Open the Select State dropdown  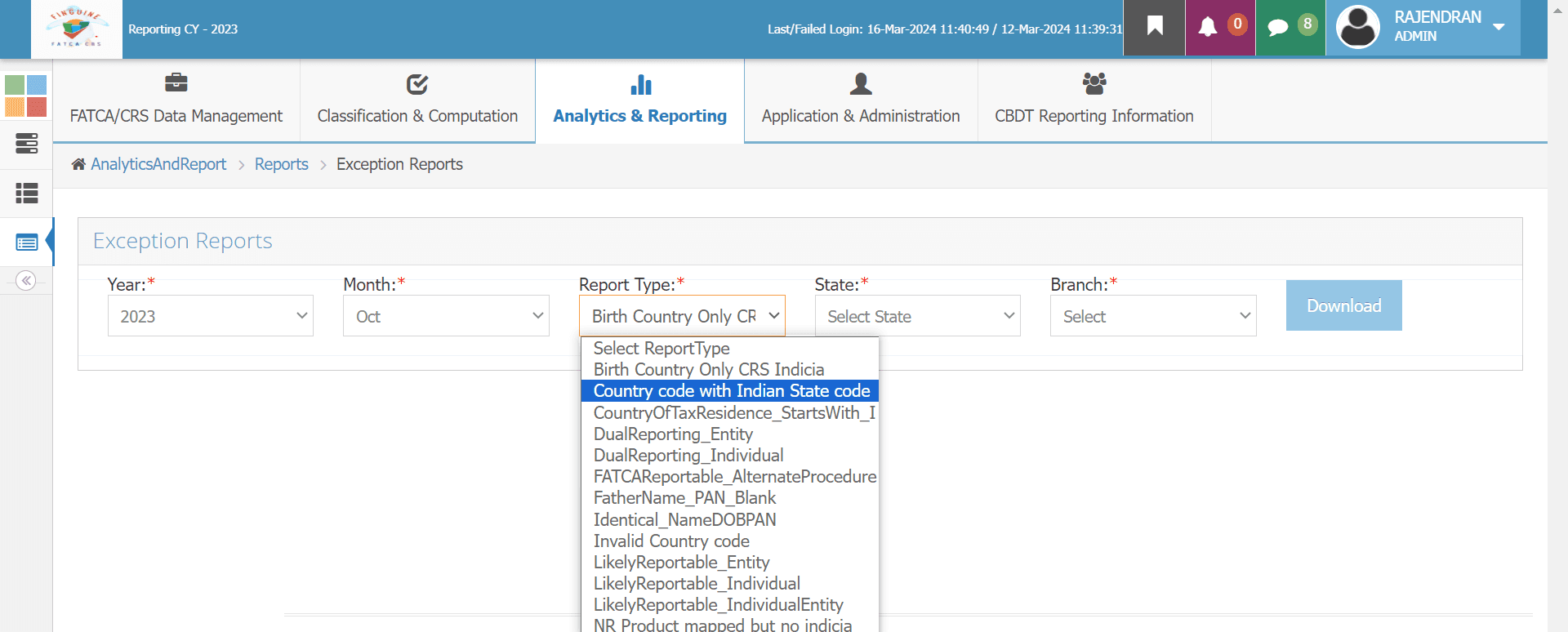(x=918, y=316)
